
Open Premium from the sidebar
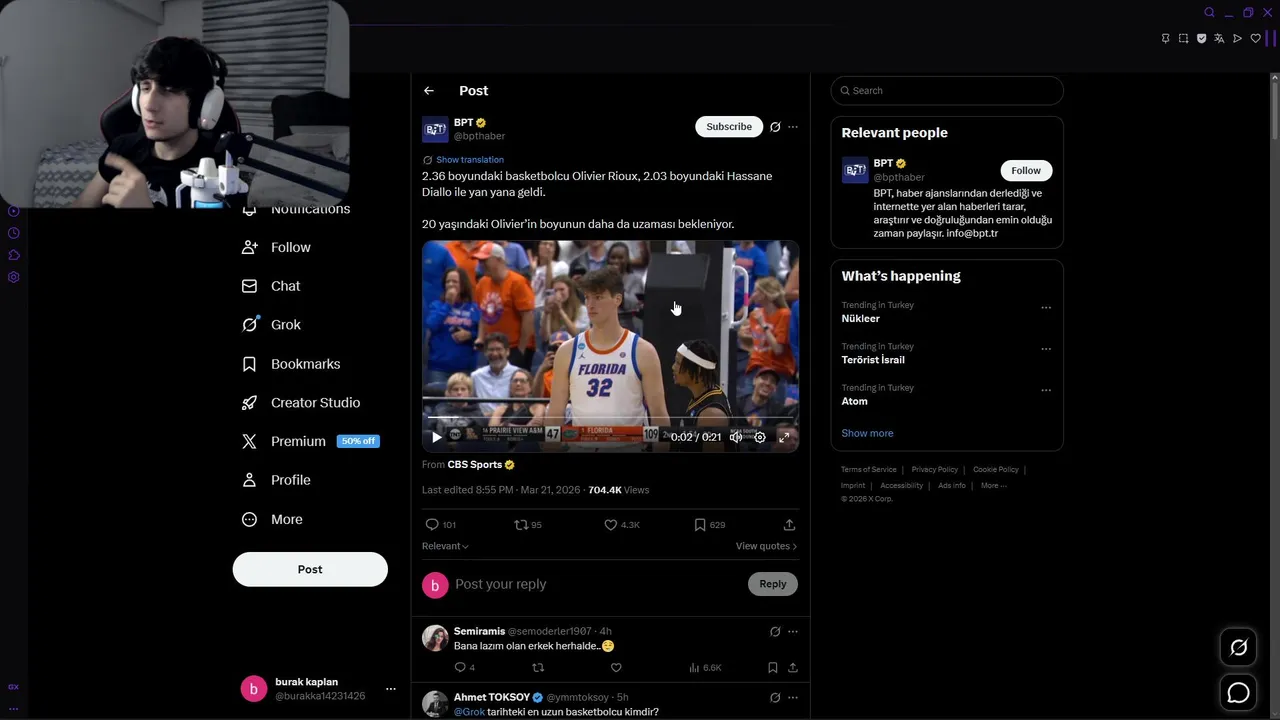click(284, 441)
